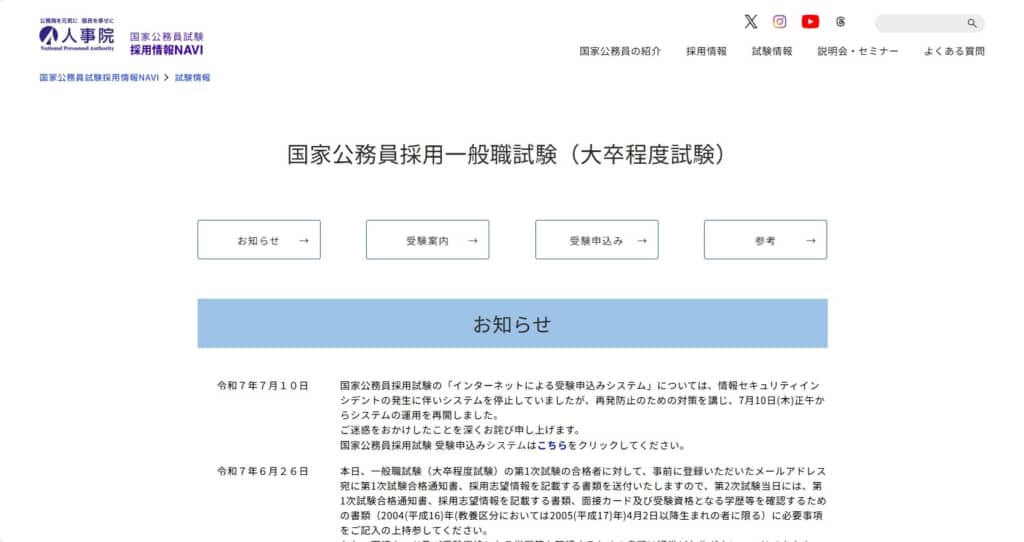Click the arrow on 参考 button
The width and height of the screenshot is (1024, 542).
tap(811, 240)
